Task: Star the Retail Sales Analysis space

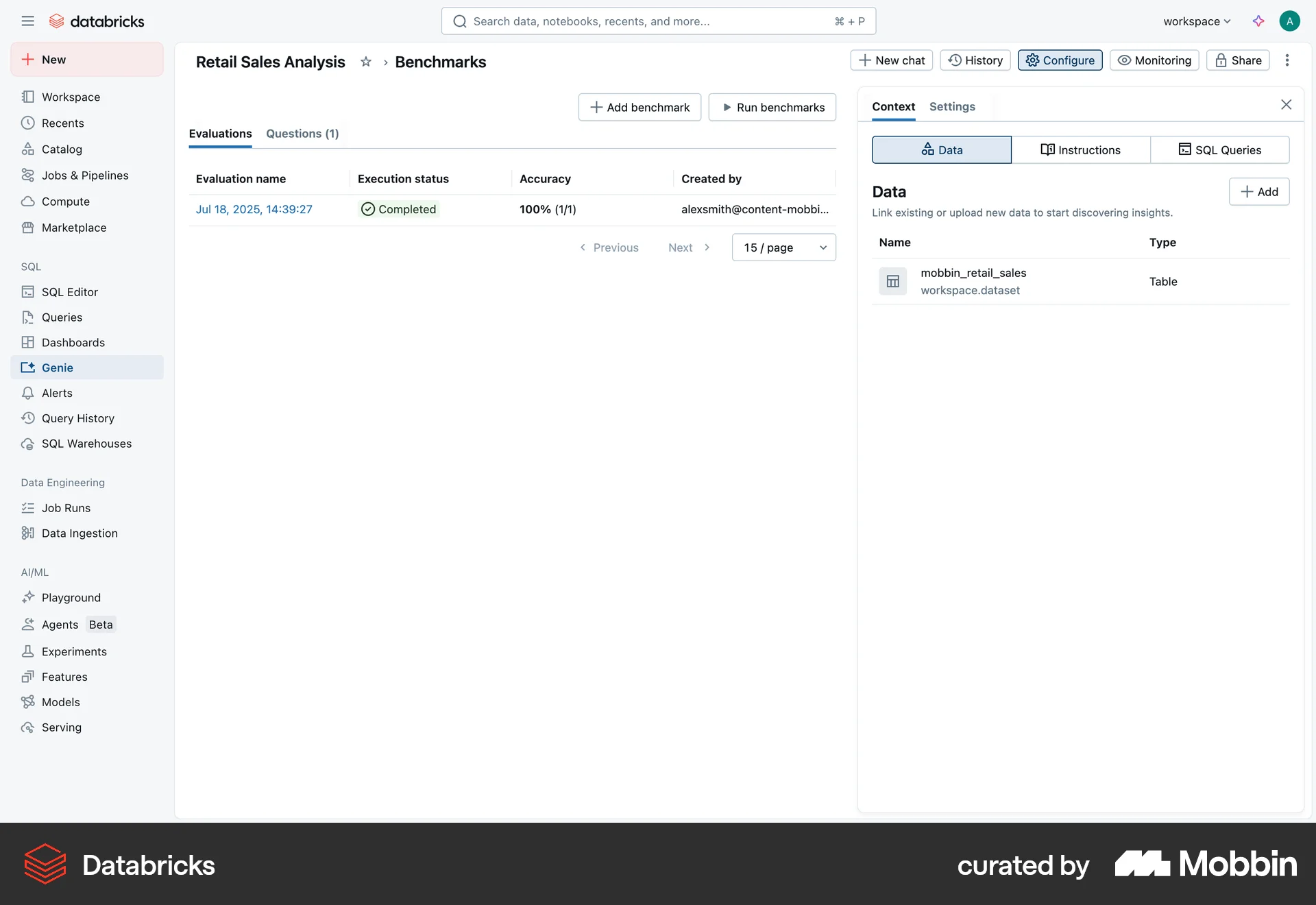Action: coord(365,62)
